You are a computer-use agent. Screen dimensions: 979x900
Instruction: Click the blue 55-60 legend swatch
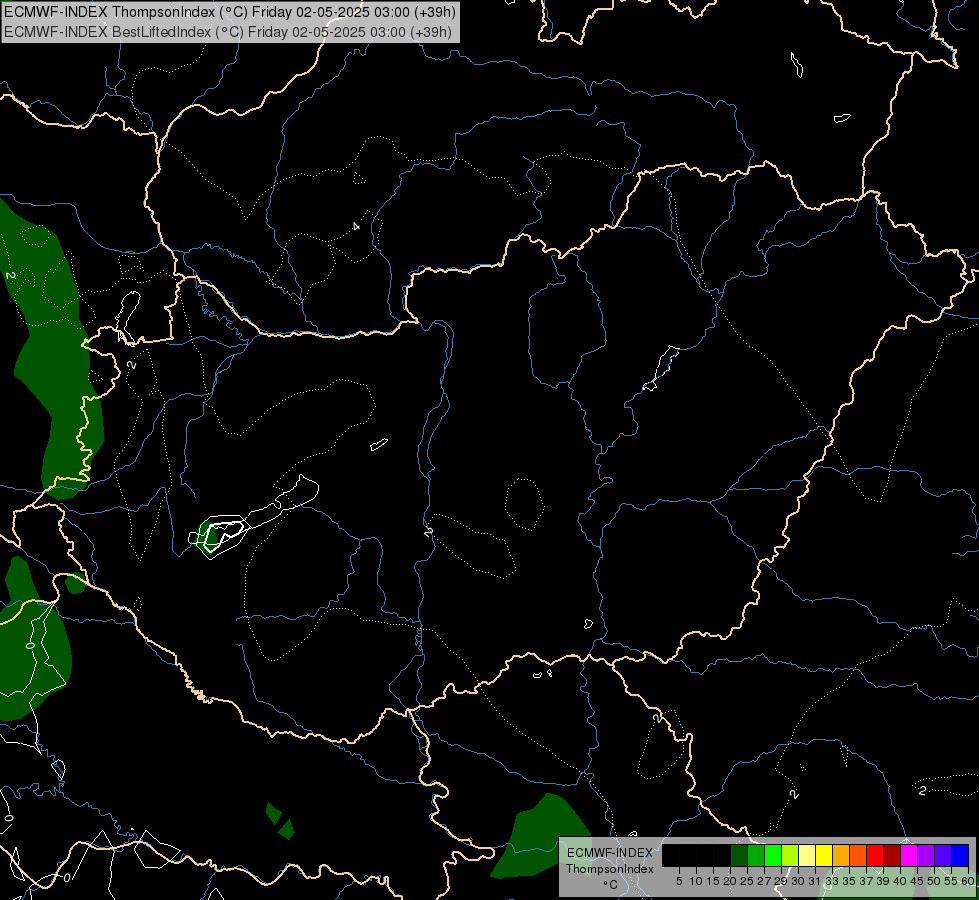pyautogui.click(x=960, y=856)
